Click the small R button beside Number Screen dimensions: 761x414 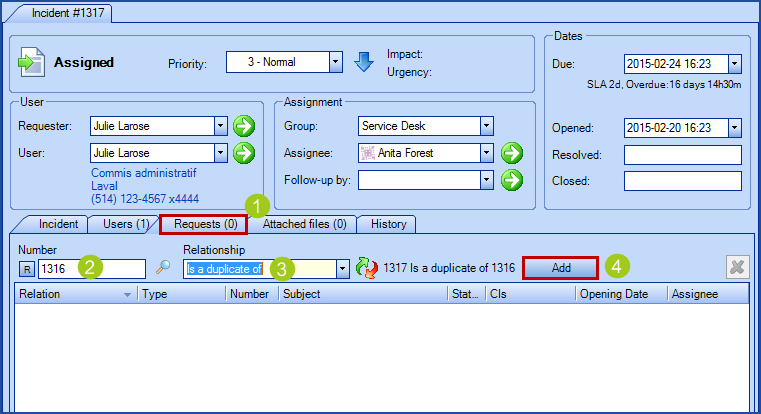[27, 268]
